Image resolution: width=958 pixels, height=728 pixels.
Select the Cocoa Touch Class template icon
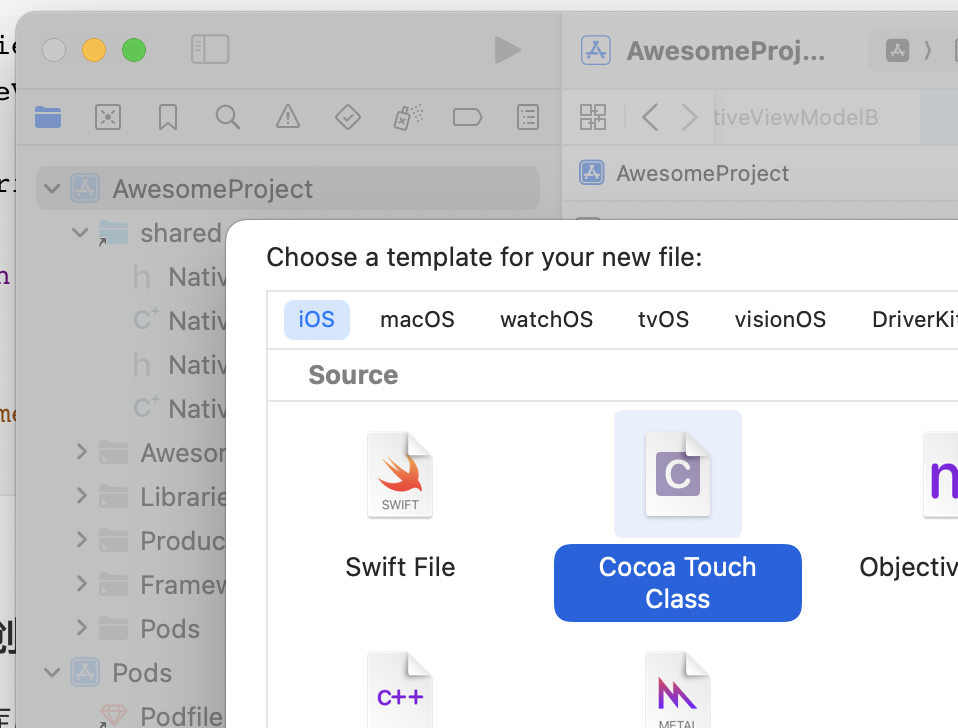coord(678,475)
